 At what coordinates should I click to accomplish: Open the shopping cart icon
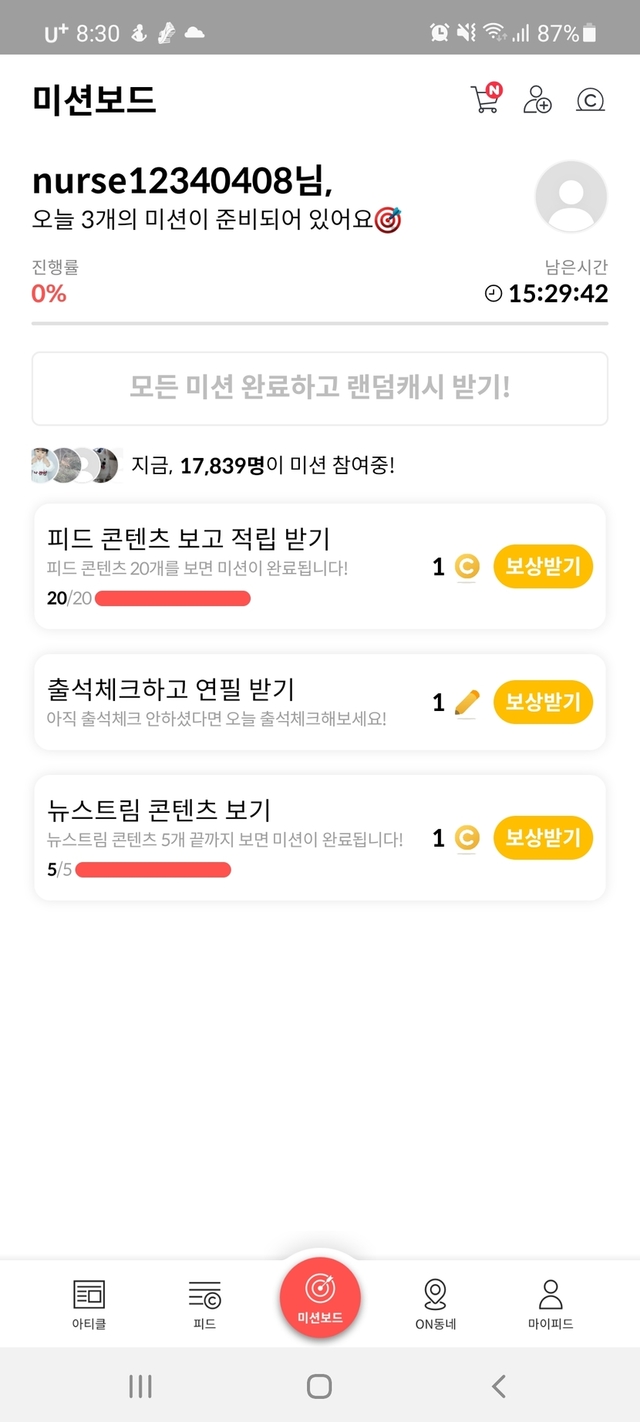(x=484, y=100)
